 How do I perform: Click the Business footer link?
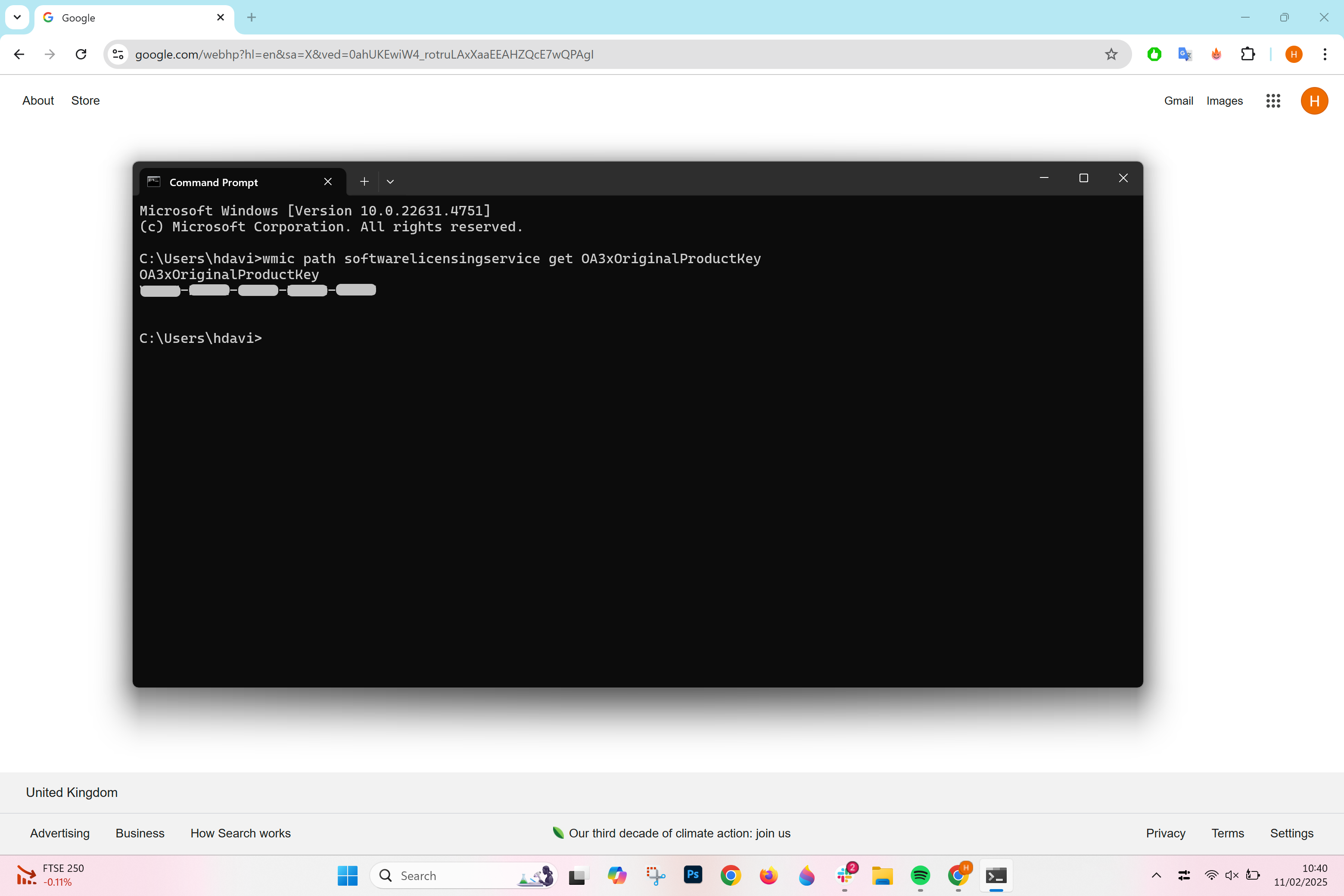tap(140, 833)
